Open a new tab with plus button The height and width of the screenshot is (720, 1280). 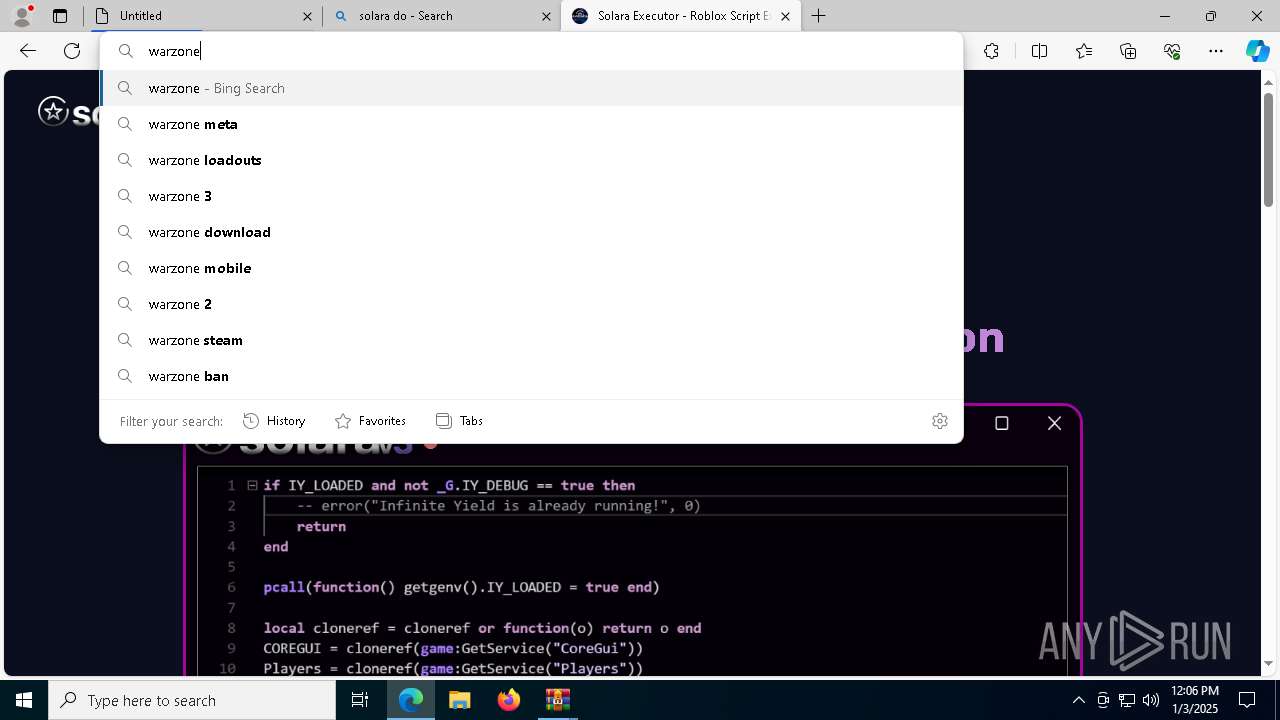[x=818, y=16]
